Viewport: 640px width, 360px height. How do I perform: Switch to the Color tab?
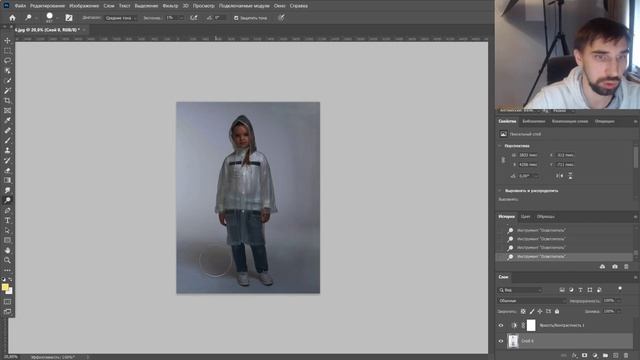(525, 217)
